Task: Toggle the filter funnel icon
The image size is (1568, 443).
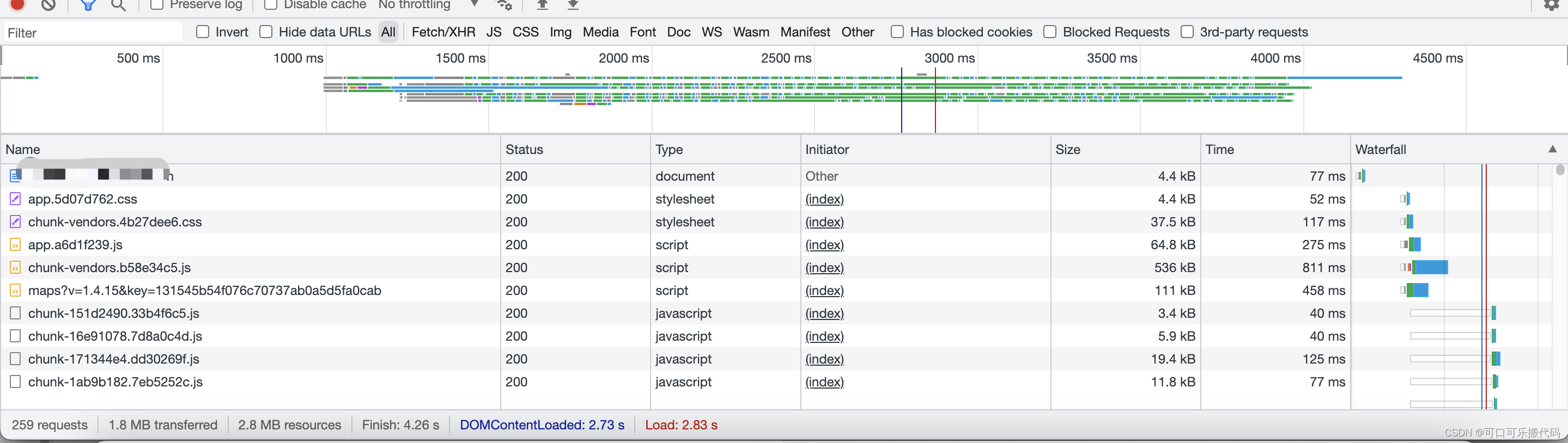Action: point(88,5)
